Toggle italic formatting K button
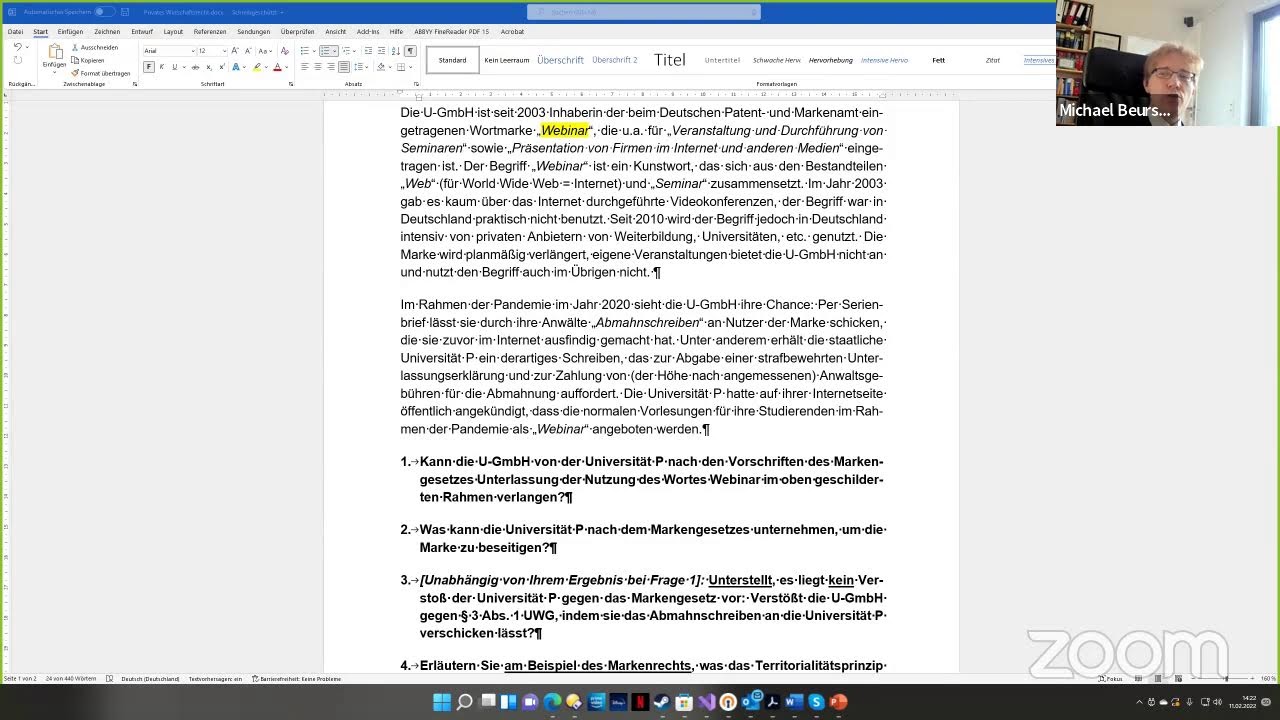 point(162,67)
